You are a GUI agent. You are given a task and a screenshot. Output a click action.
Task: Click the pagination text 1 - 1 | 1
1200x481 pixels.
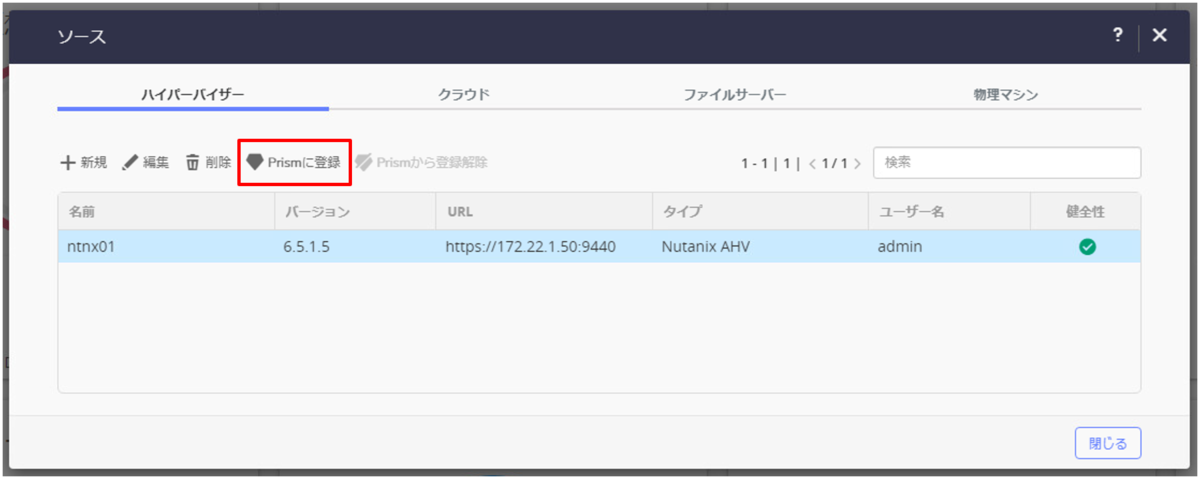point(767,163)
